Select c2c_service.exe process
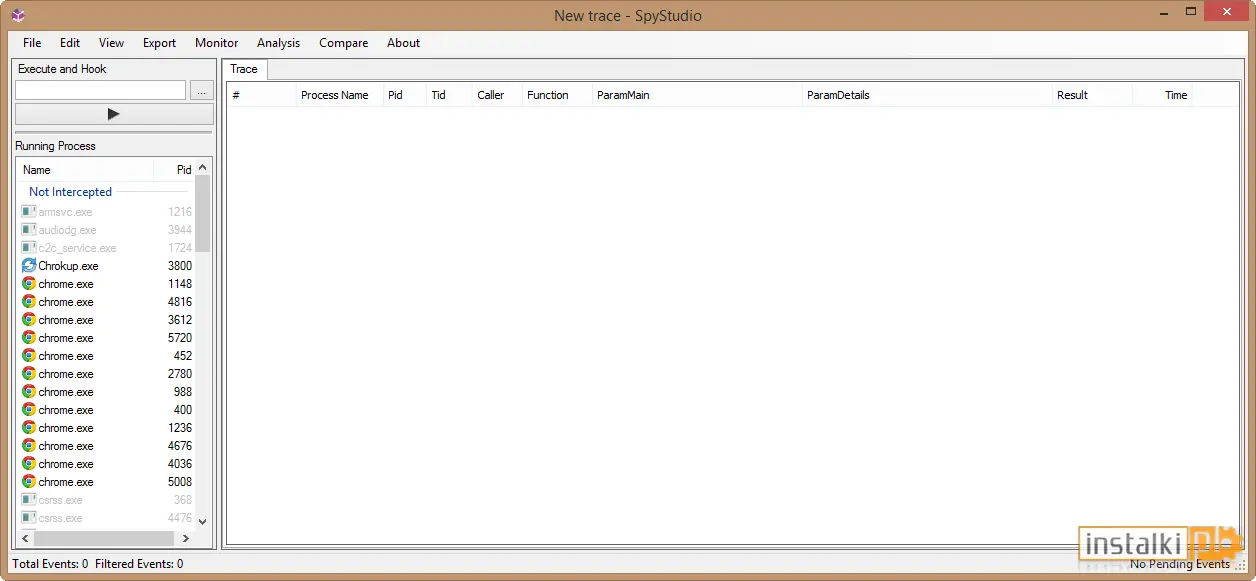The width and height of the screenshot is (1256, 581). [x=106, y=248]
